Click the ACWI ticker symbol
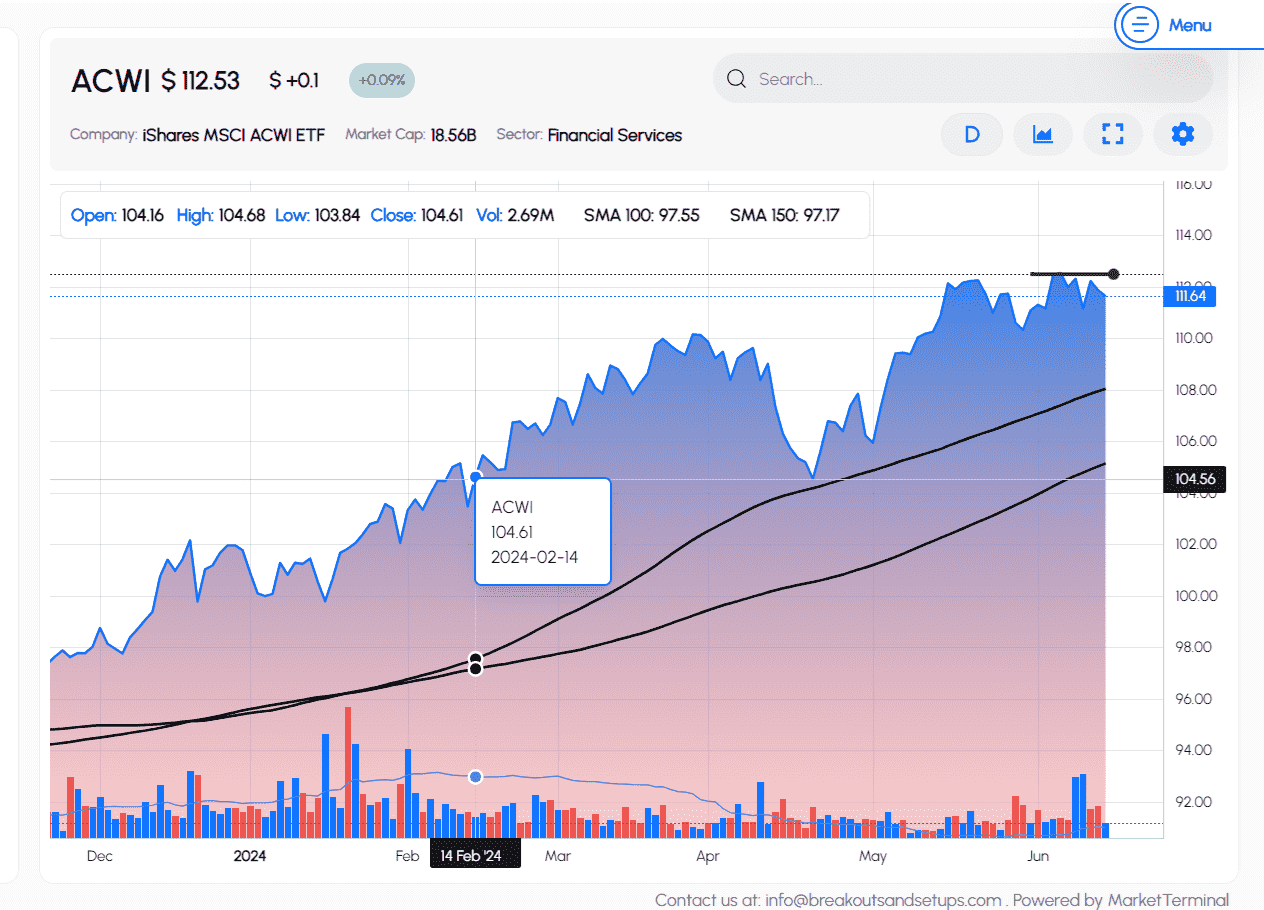This screenshot has height=910, width=1264. [110, 81]
